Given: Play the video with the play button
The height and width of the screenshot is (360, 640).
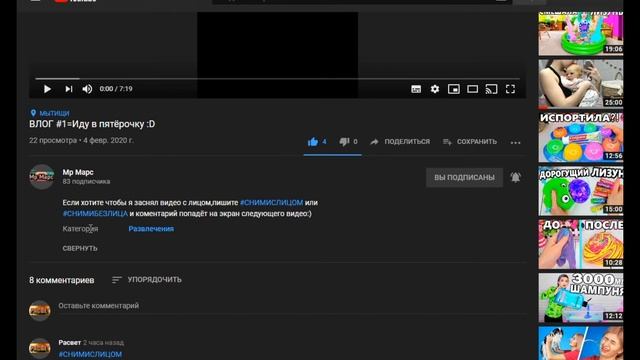Looking at the screenshot, I should pyautogui.click(x=47, y=89).
